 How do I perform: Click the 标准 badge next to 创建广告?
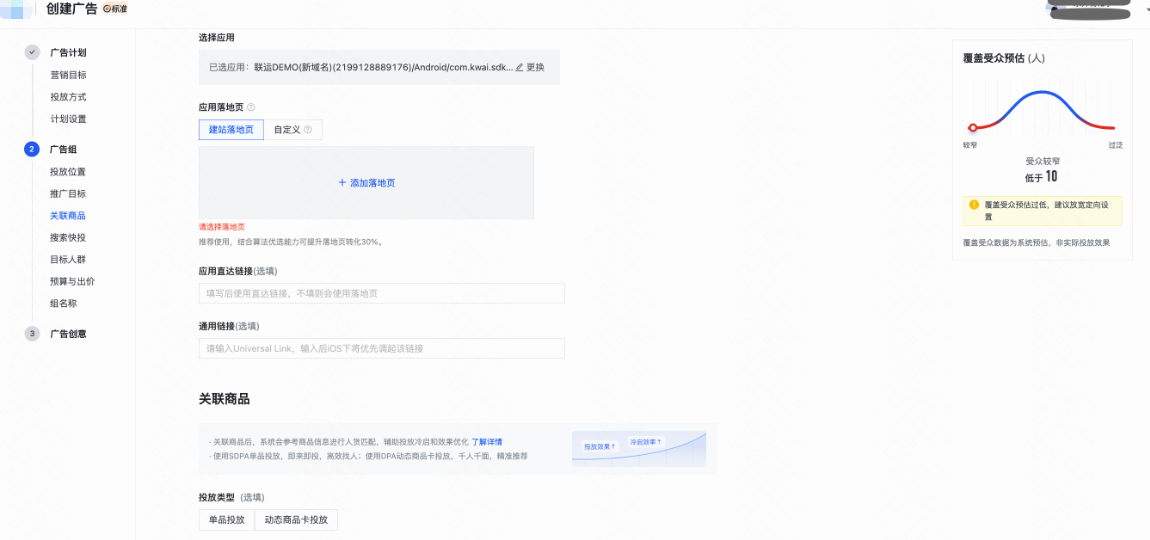115,9
